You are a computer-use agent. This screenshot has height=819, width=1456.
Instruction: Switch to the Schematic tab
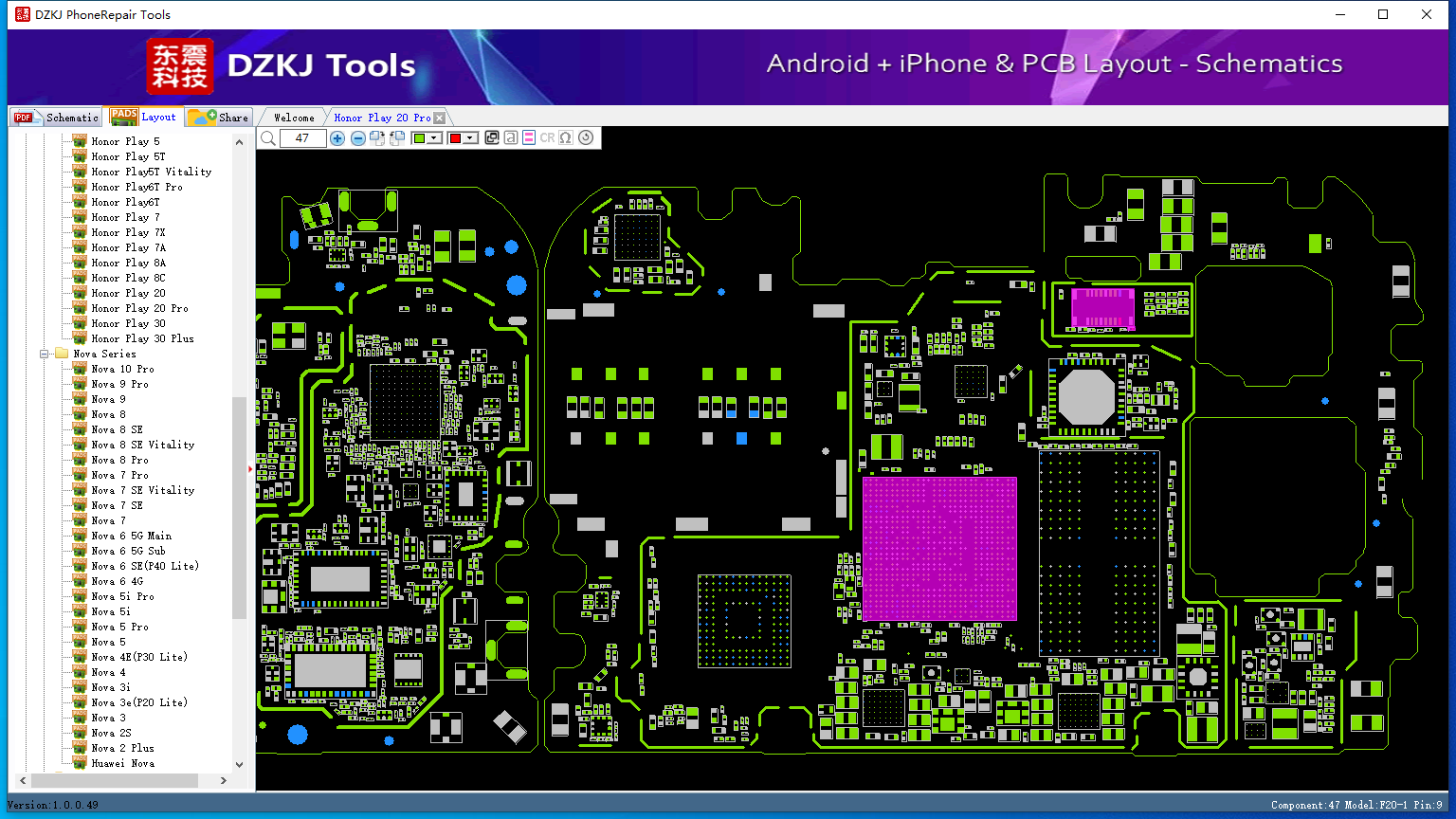56,118
